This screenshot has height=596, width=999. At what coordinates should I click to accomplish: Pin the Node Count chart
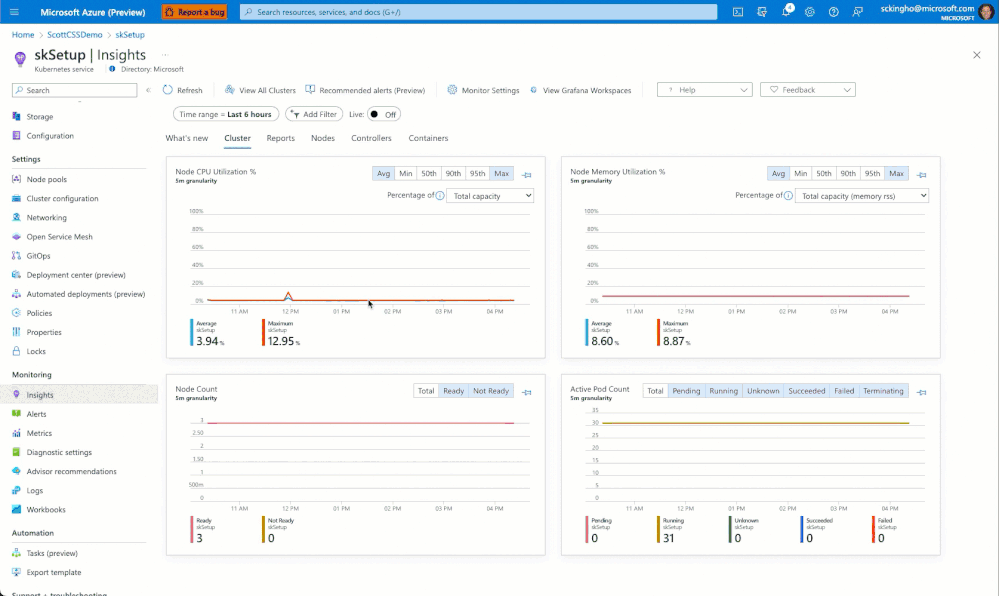tap(527, 392)
